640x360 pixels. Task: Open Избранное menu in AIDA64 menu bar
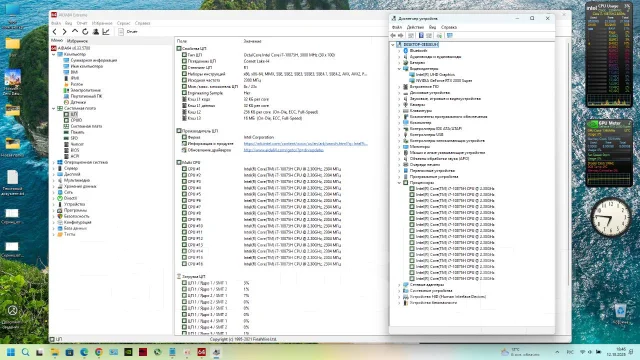[x=102, y=23]
